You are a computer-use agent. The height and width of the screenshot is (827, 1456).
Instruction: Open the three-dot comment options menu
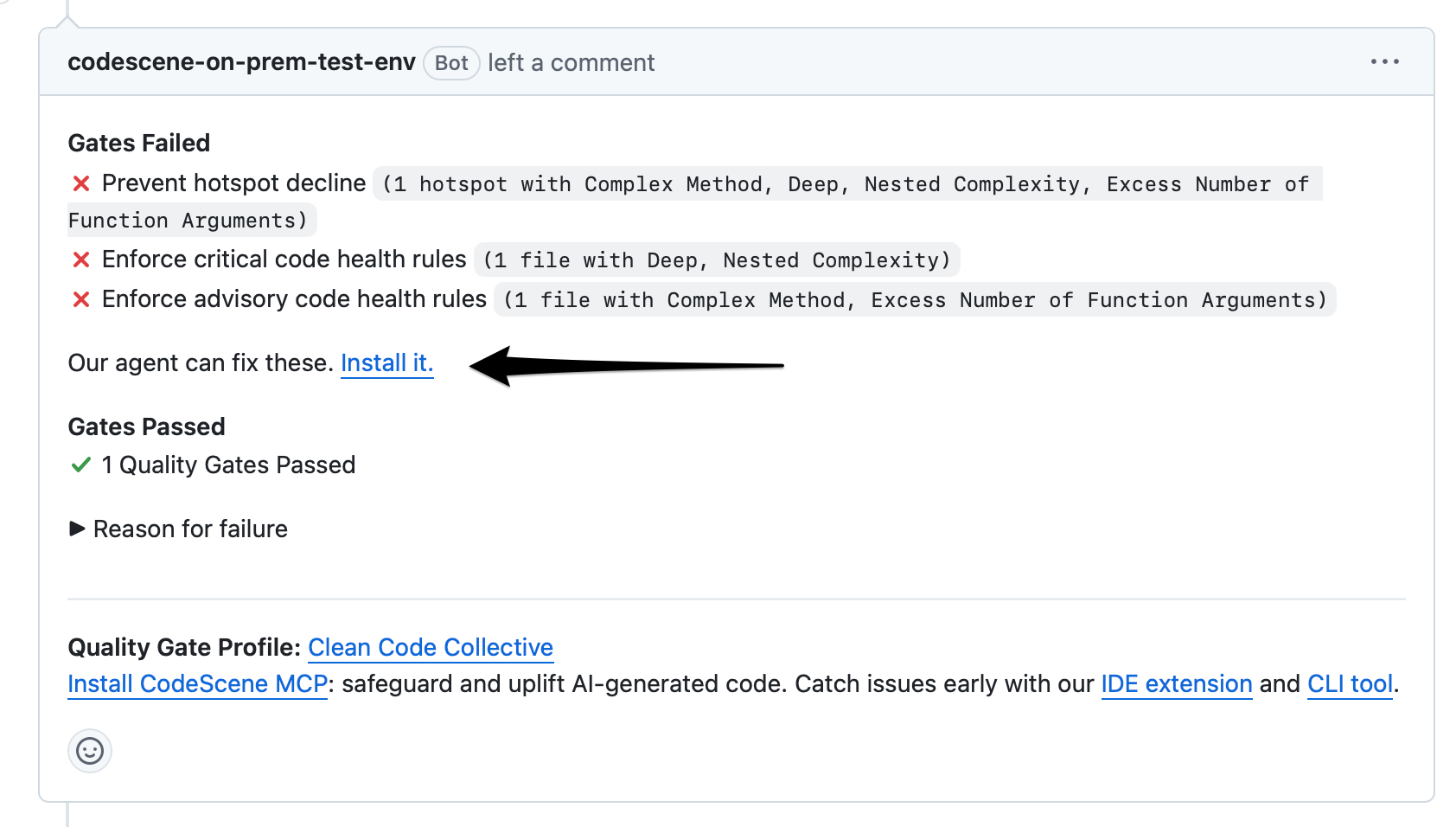click(1384, 61)
